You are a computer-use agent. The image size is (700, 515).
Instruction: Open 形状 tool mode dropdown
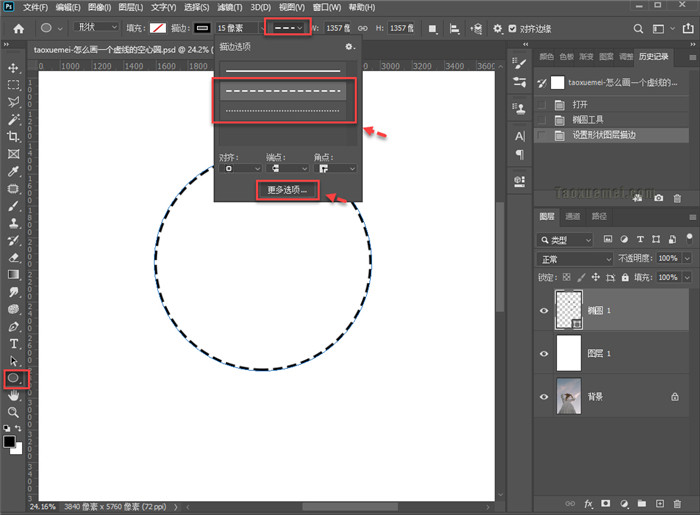pos(96,28)
